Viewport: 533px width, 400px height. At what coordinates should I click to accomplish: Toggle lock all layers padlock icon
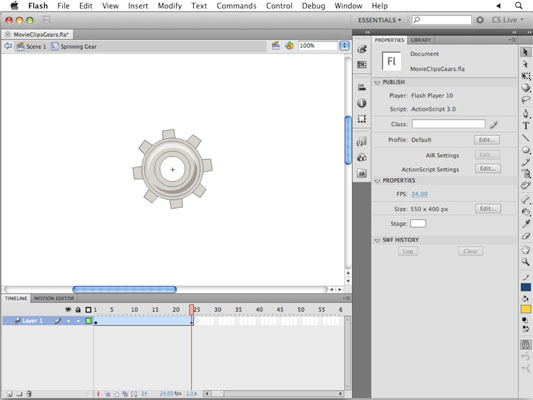[x=78, y=310]
